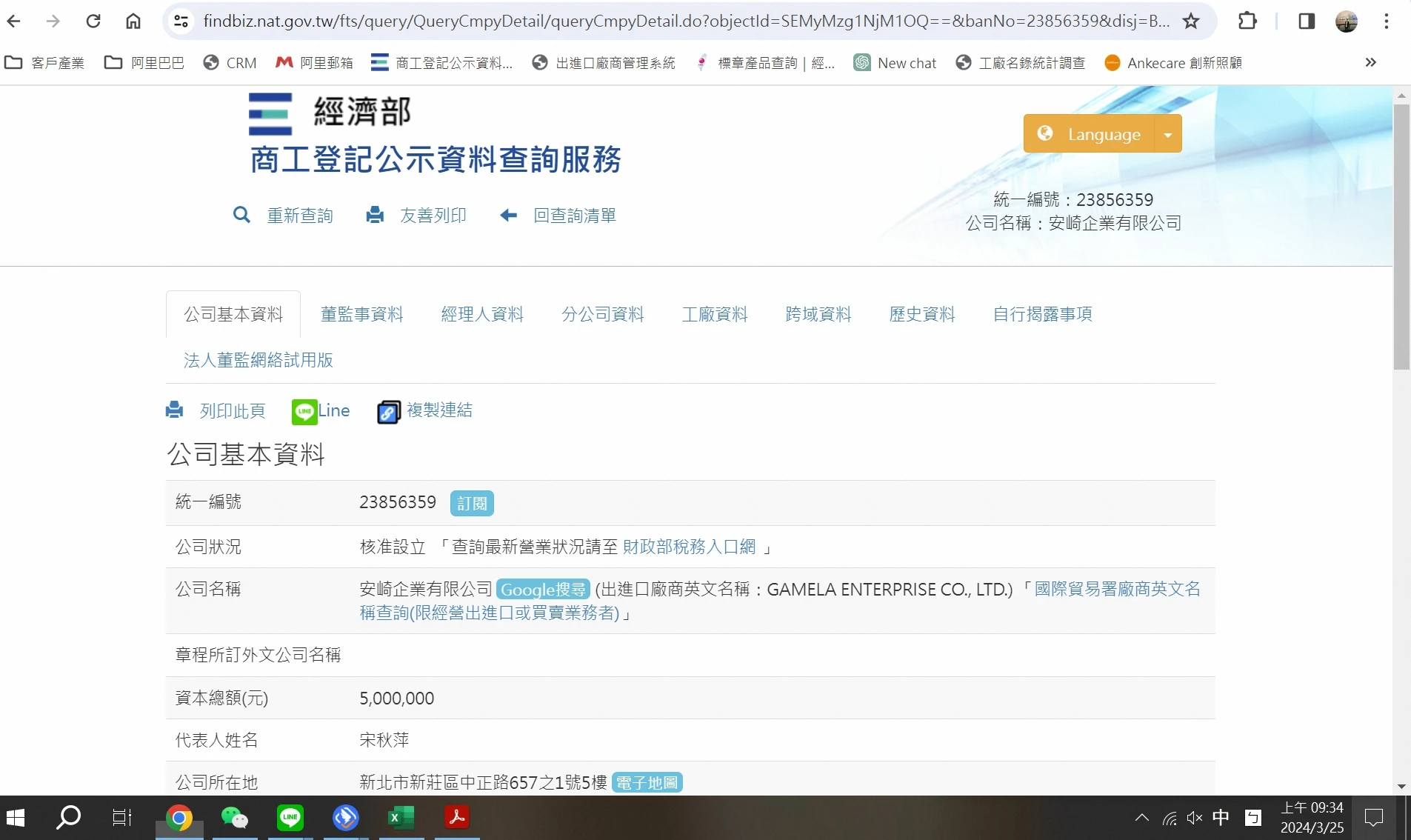The height and width of the screenshot is (840, 1411).
Task: Click the printer icon for 友善列印
Action: (375, 215)
